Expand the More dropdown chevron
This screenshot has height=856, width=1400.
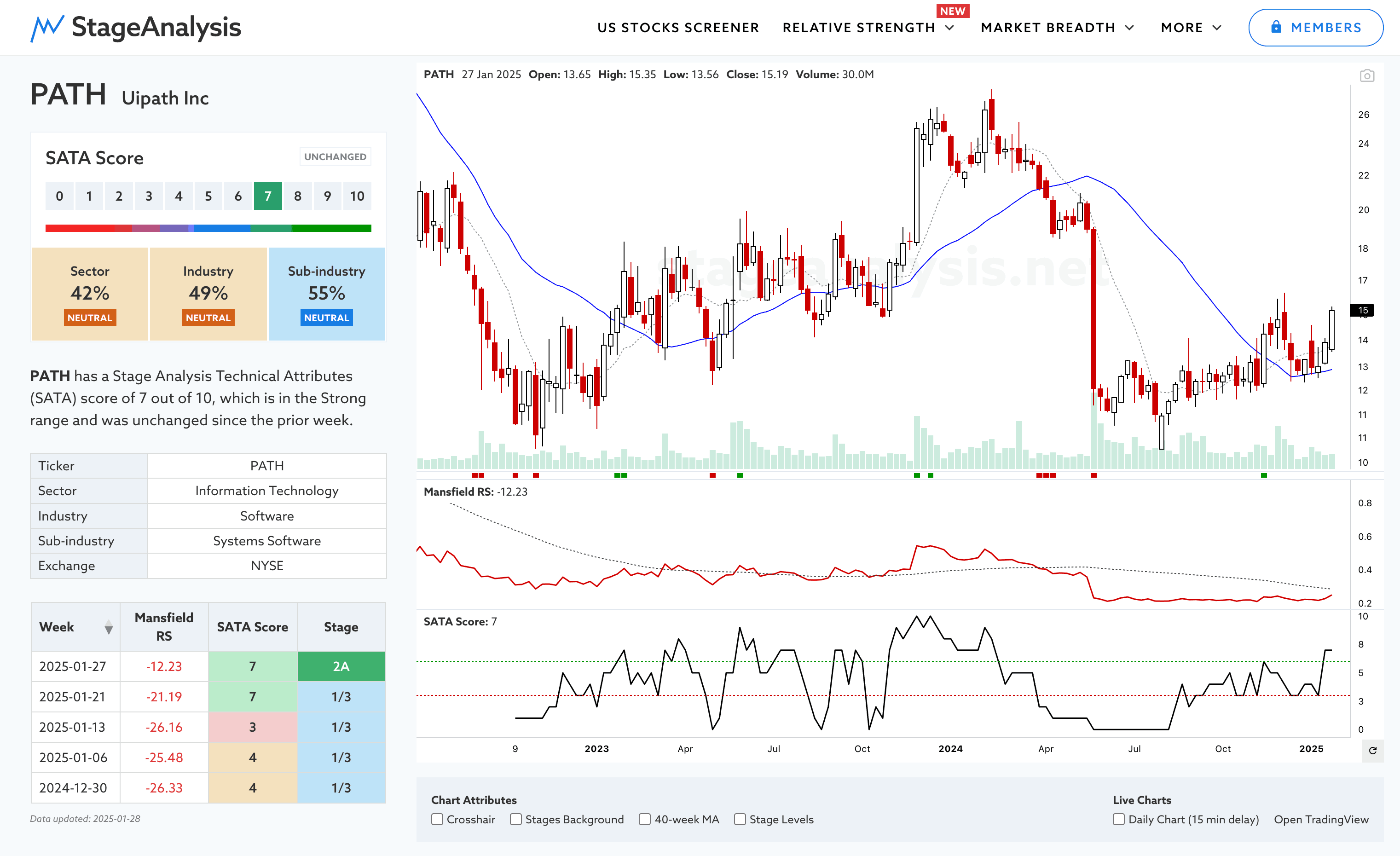tap(1217, 28)
